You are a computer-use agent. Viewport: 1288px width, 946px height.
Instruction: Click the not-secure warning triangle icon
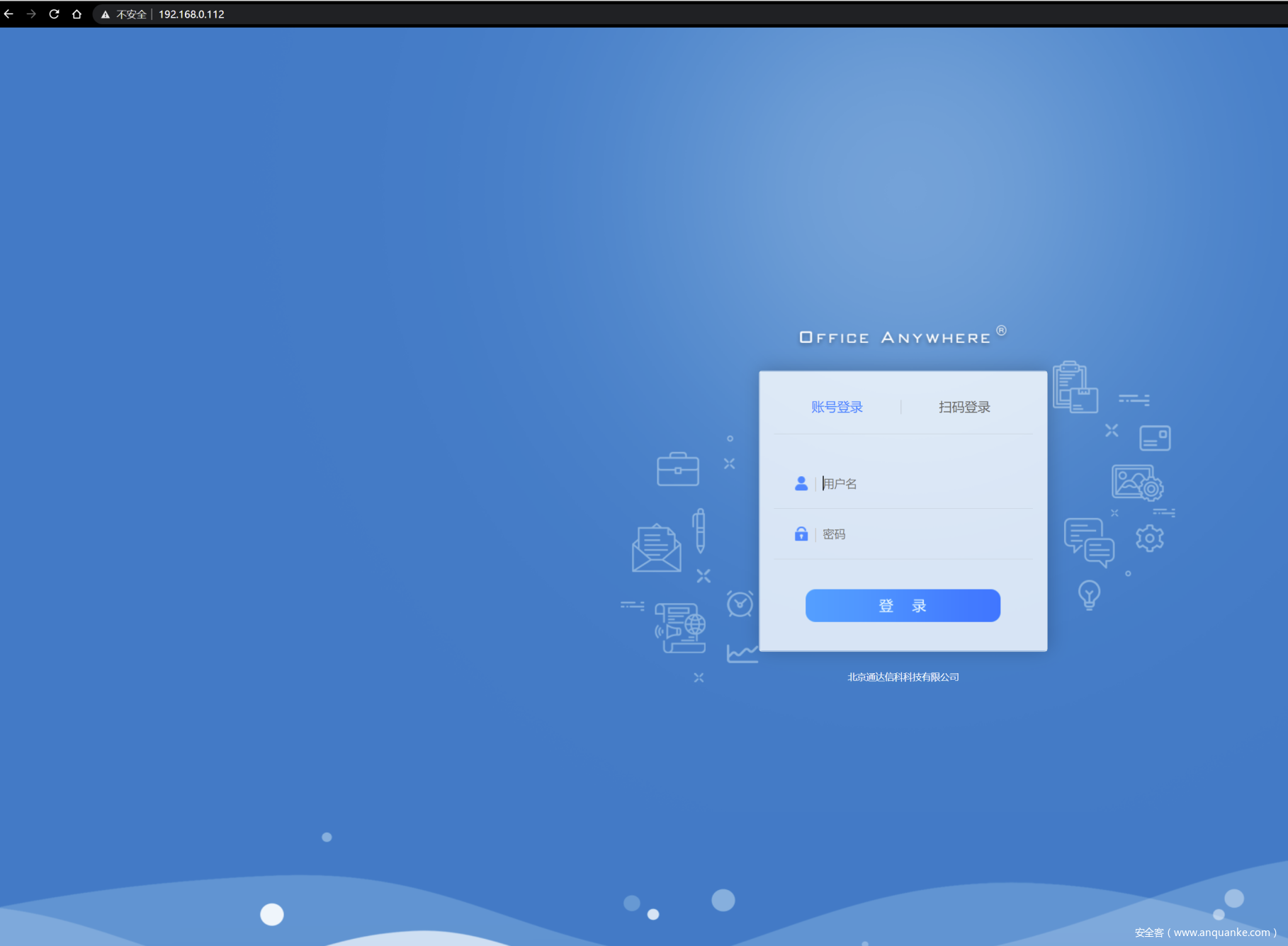point(106,15)
